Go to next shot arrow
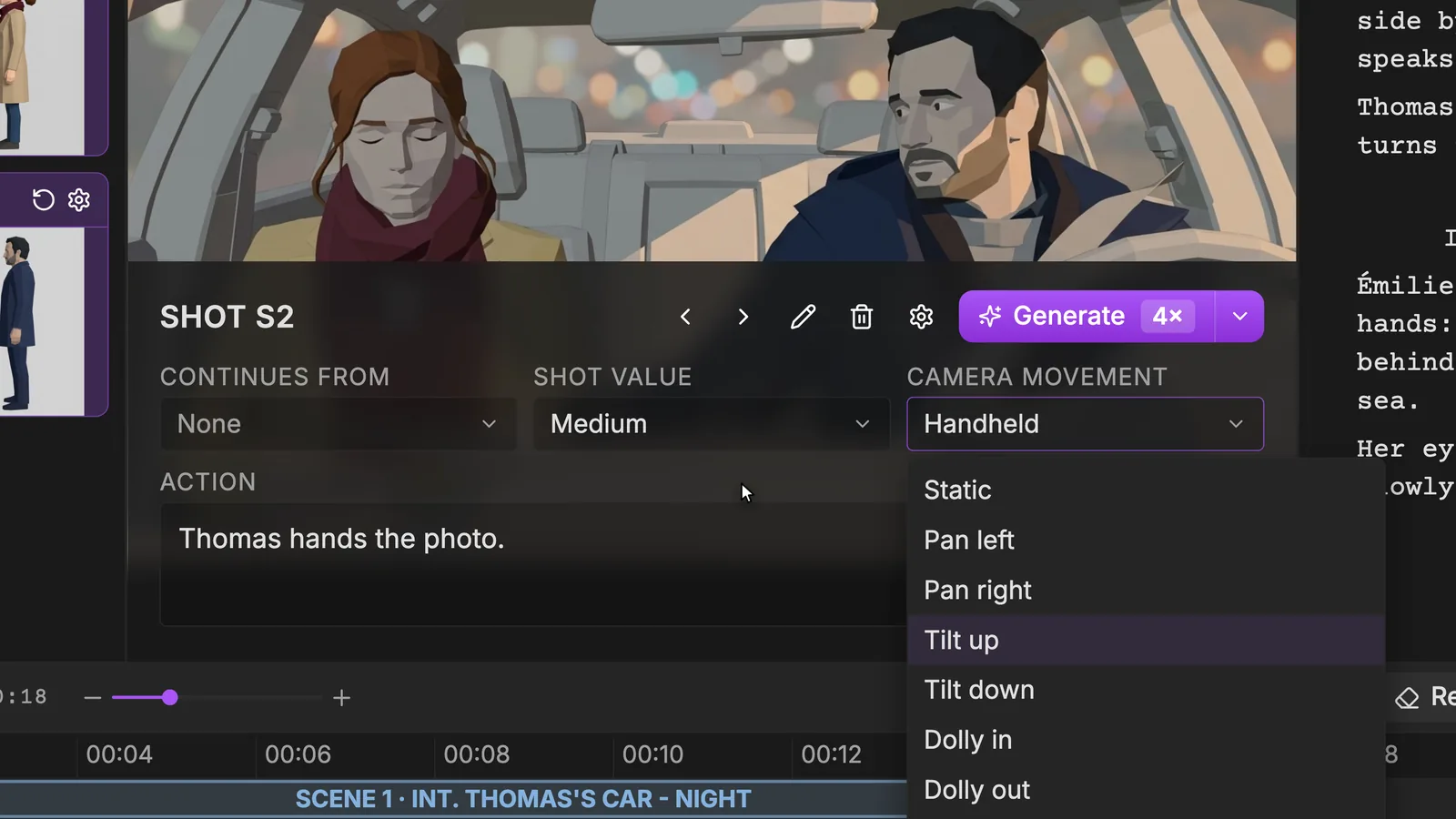 point(743,317)
